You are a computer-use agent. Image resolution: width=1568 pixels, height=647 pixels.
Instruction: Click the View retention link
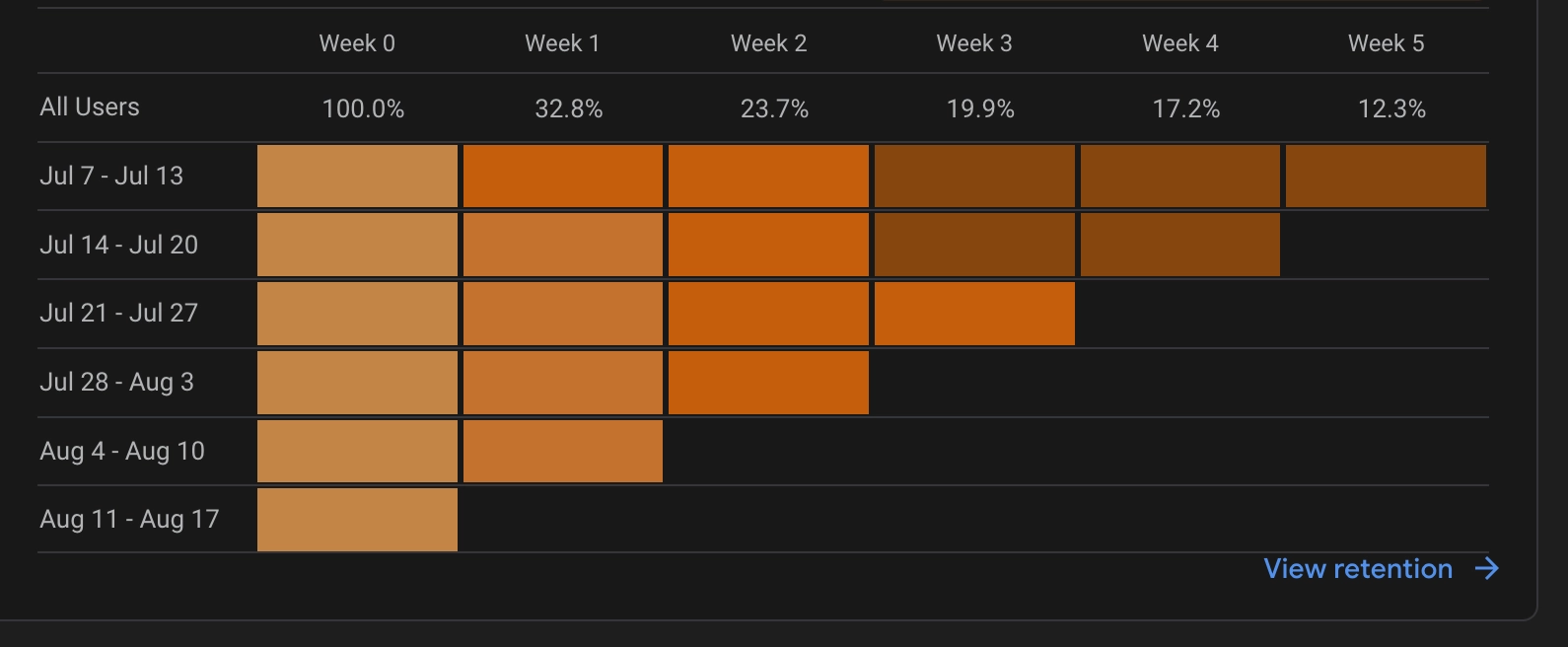(1357, 569)
